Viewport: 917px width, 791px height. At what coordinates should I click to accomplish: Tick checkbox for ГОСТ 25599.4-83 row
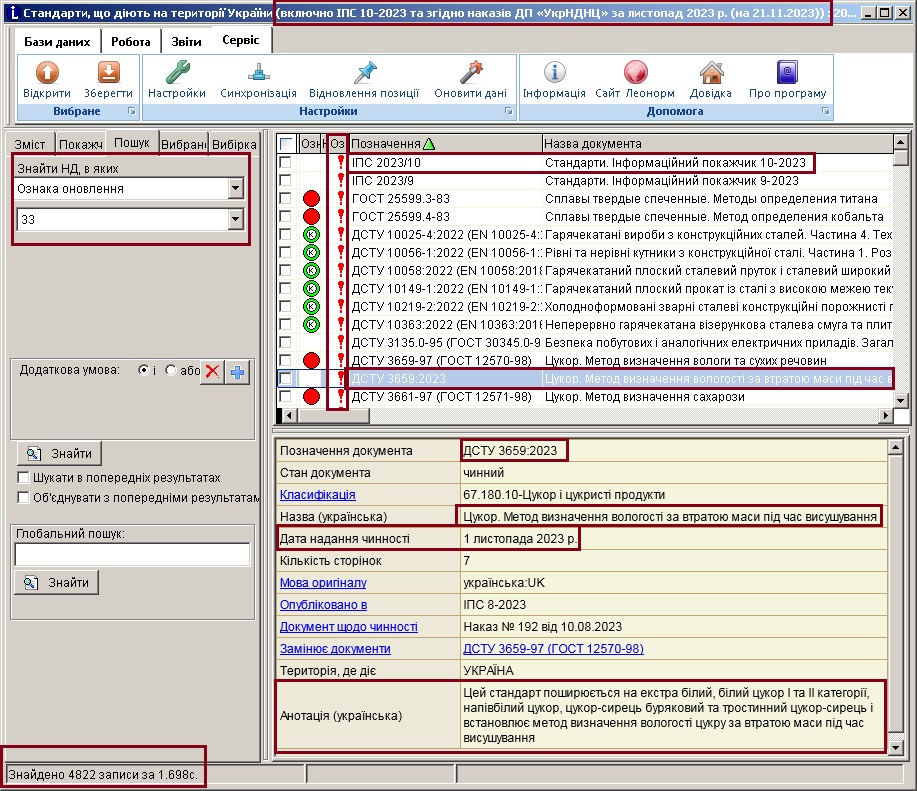tap(285, 216)
